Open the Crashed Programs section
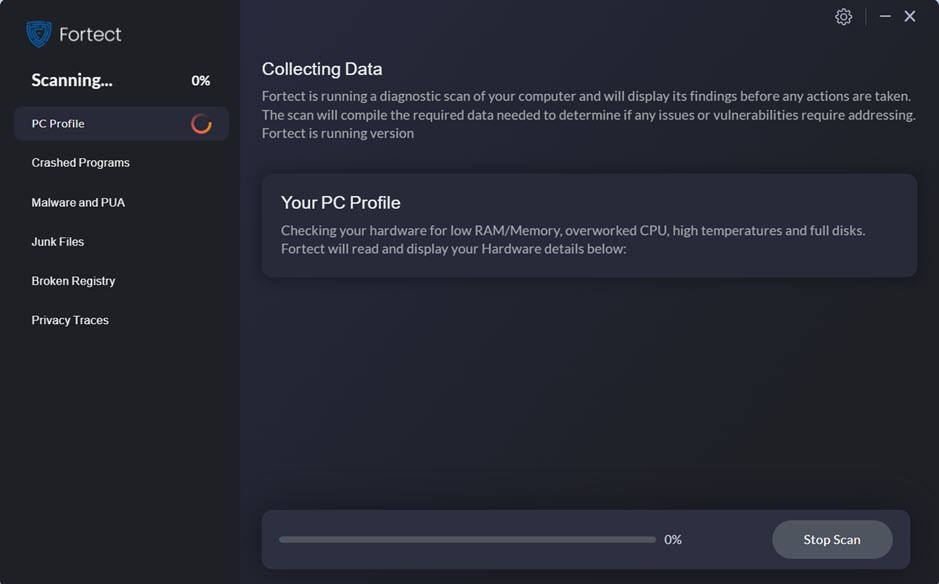The width and height of the screenshot is (939, 584). click(x=80, y=163)
